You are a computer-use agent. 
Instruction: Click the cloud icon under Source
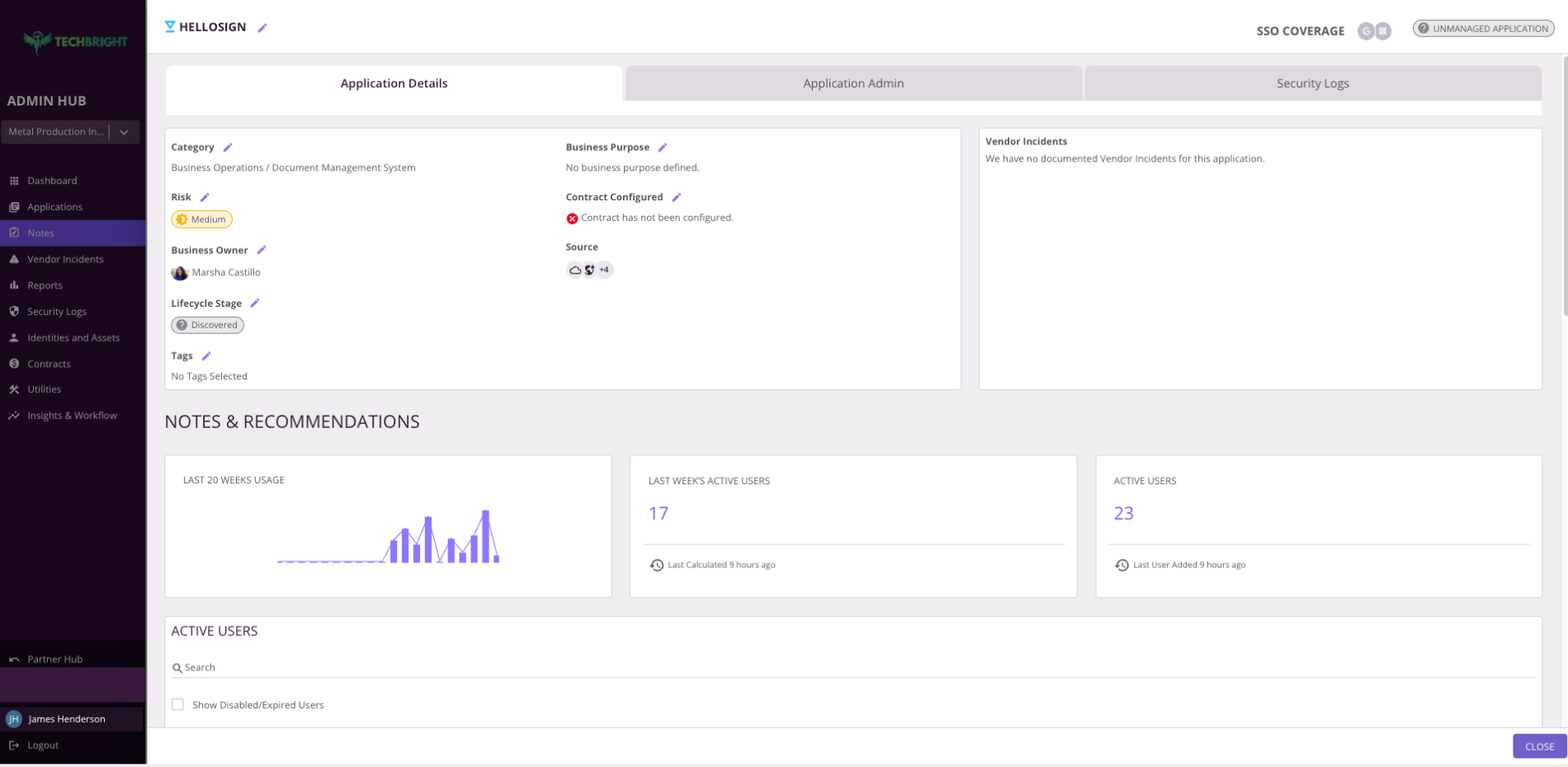click(575, 270)
